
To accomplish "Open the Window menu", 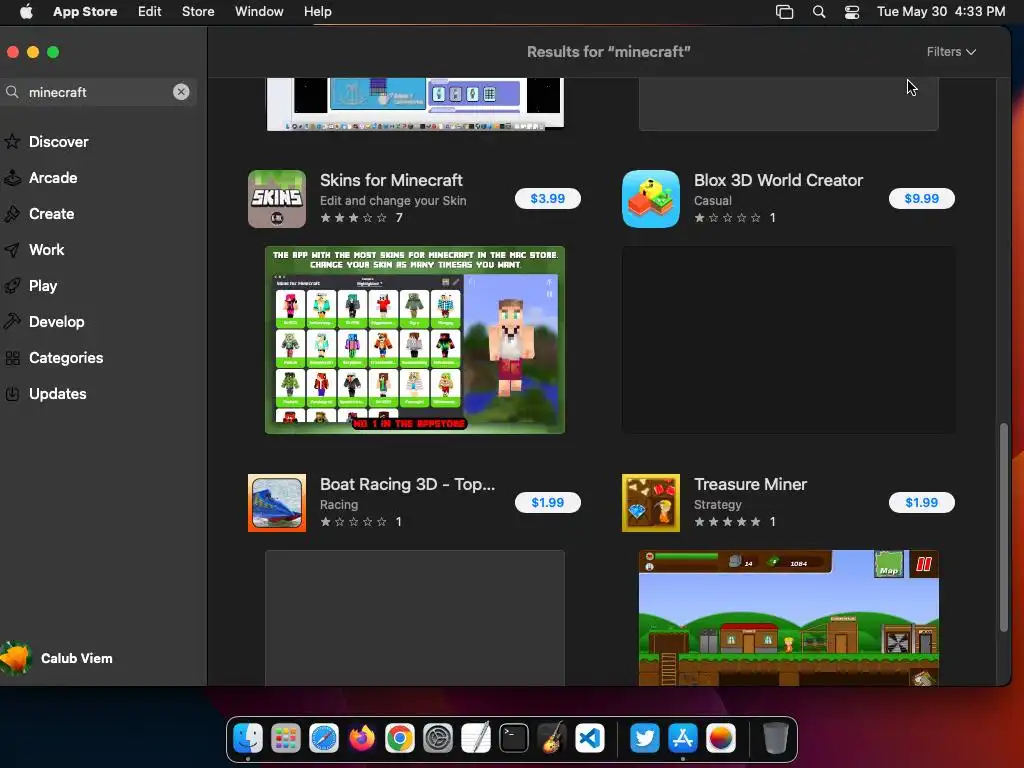I will (259, 12).
